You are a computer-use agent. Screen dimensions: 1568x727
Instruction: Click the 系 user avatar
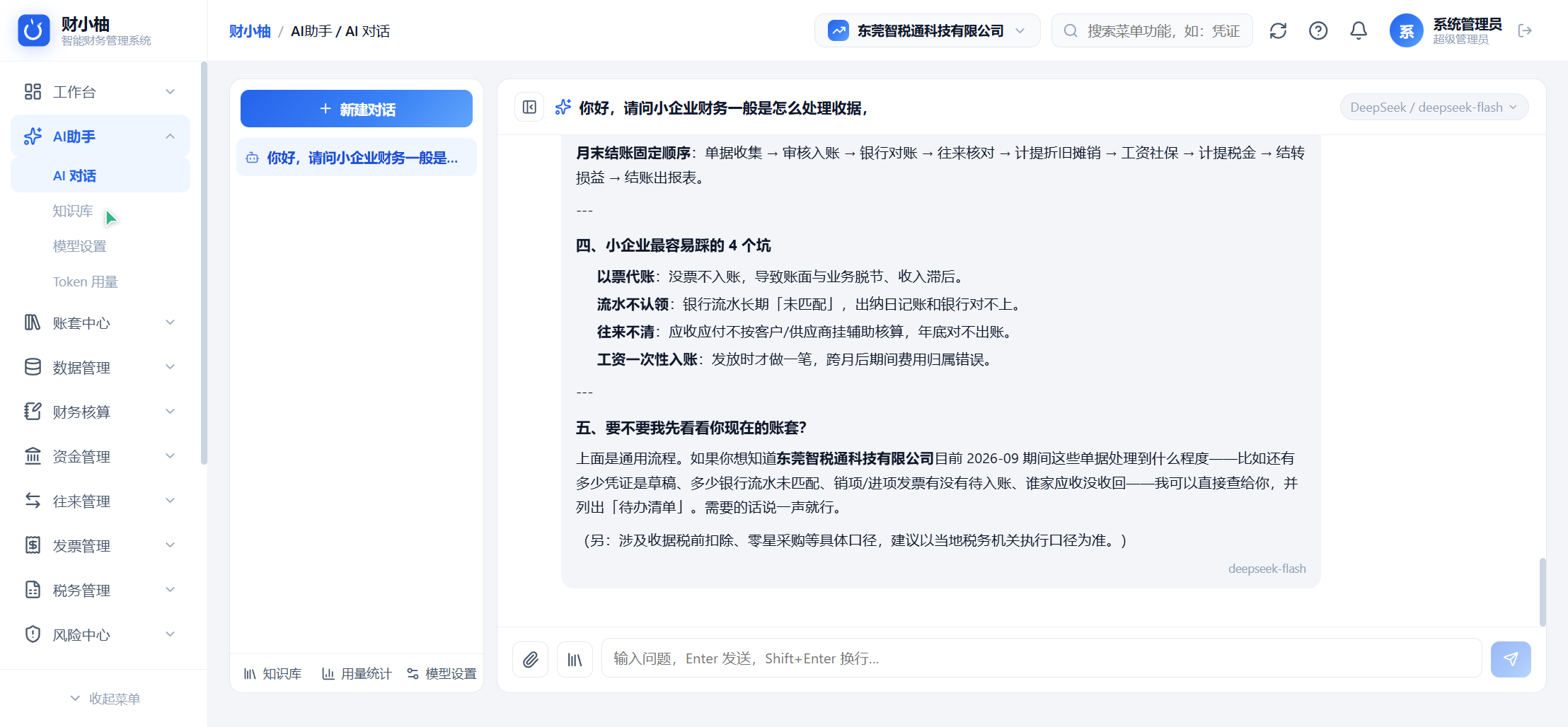(x=1407, y=30)
